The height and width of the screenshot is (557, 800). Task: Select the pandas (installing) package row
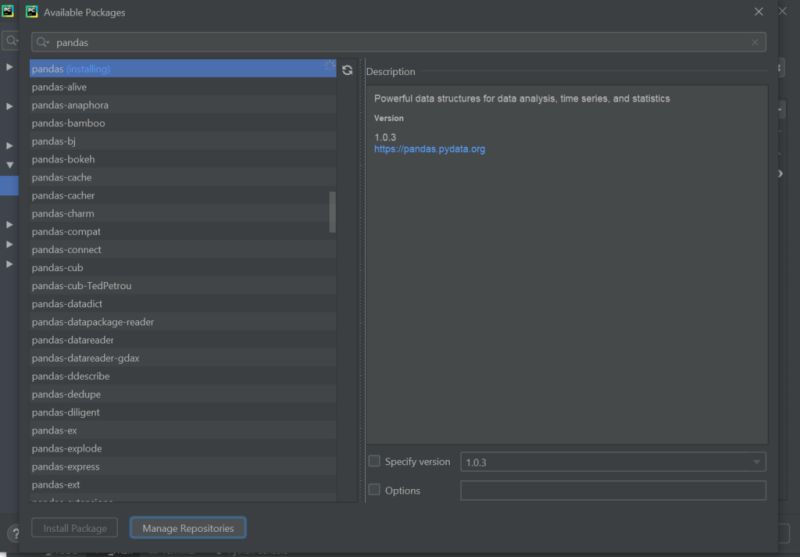click(x=183, y=69)
